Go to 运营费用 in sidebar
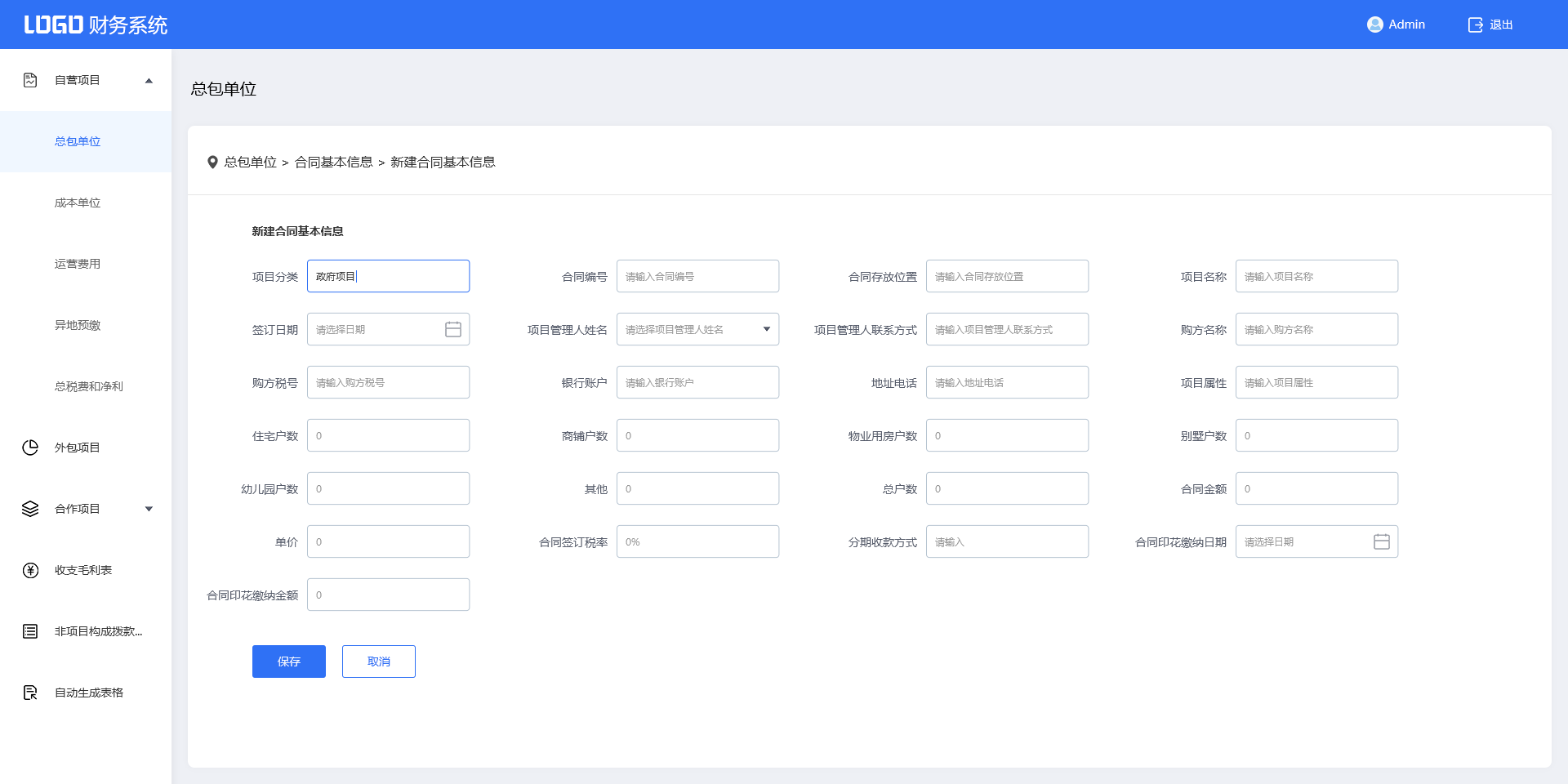This screenshot has height=784, width=1568. pos(78,264)
